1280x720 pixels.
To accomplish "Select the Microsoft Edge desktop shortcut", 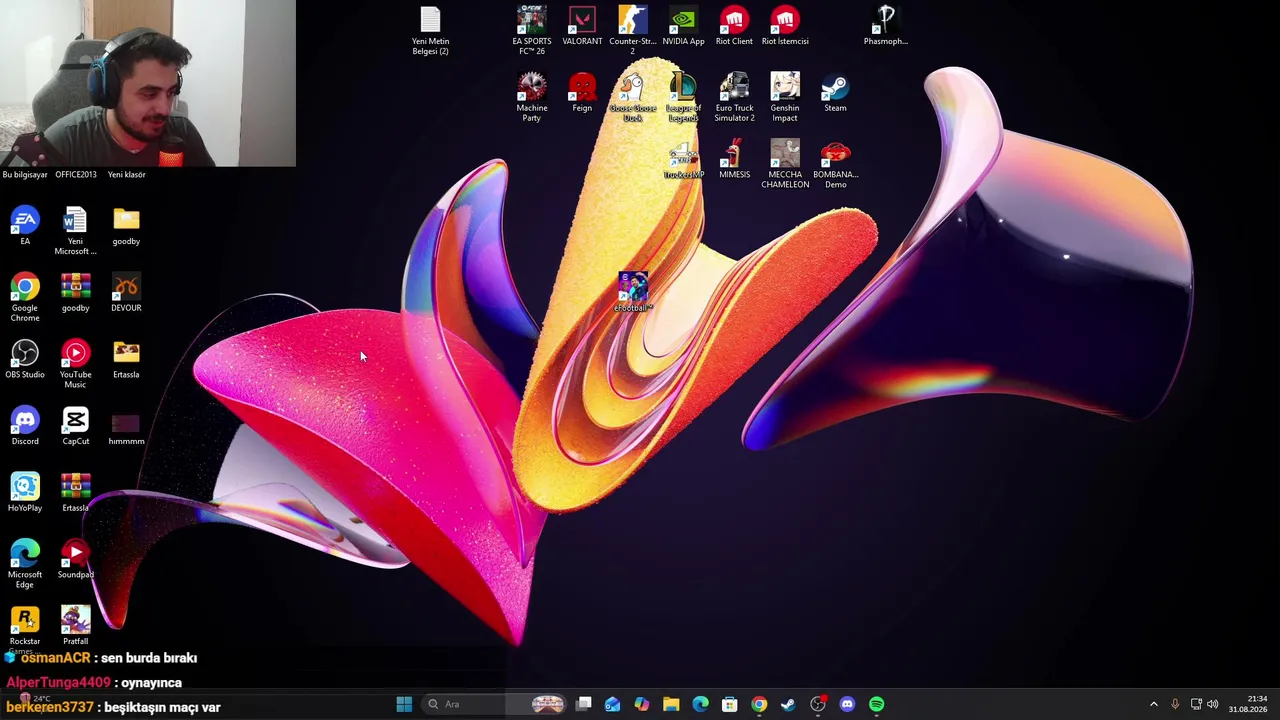I will click(x=25, y=564).
